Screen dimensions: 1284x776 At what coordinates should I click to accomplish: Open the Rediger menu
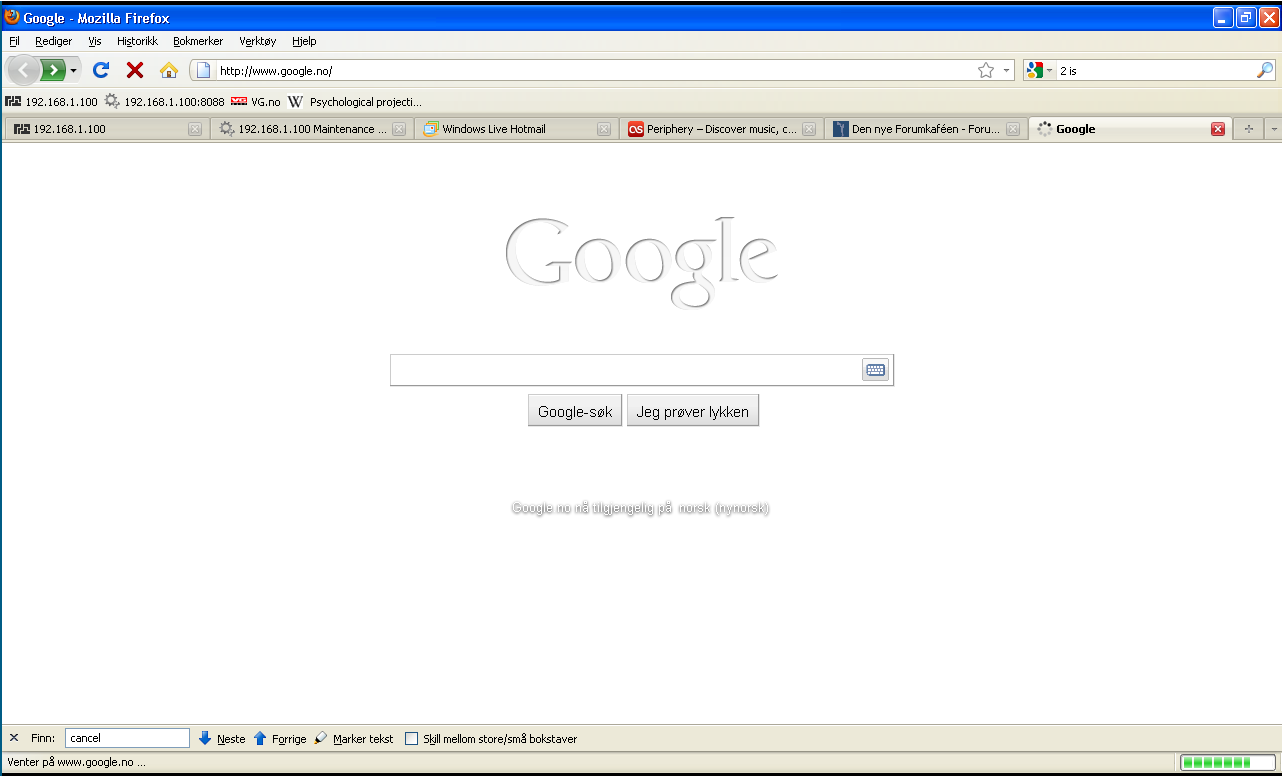pos(53,41)
